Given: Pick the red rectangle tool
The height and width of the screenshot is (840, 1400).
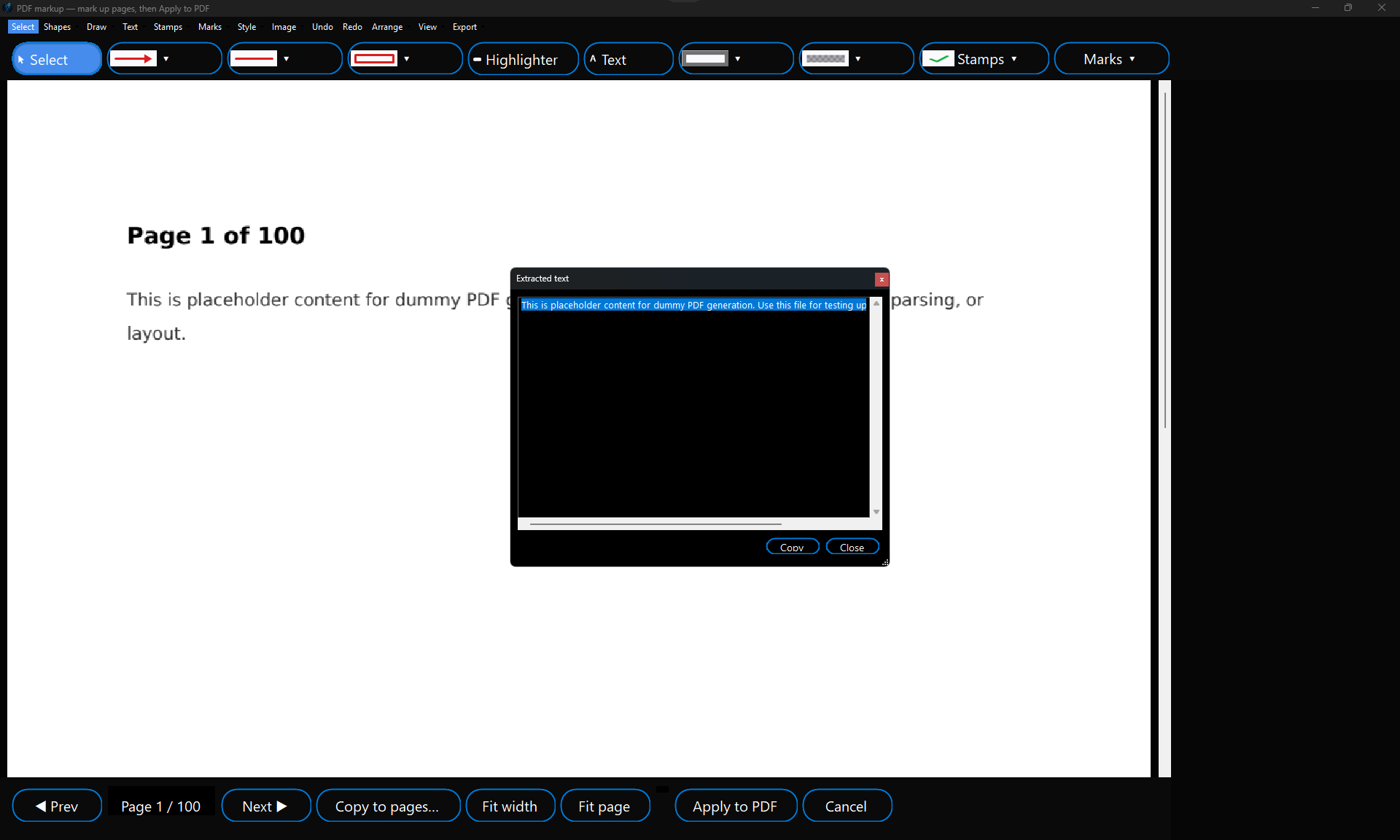Looking at the screenshot, I should (375, 59).
